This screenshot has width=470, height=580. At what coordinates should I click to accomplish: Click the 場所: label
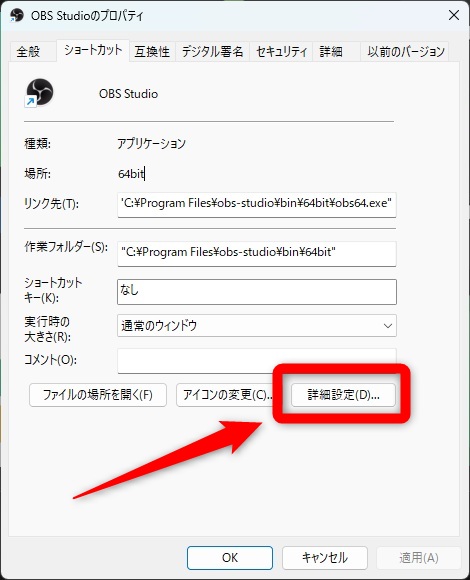point(37,173)
